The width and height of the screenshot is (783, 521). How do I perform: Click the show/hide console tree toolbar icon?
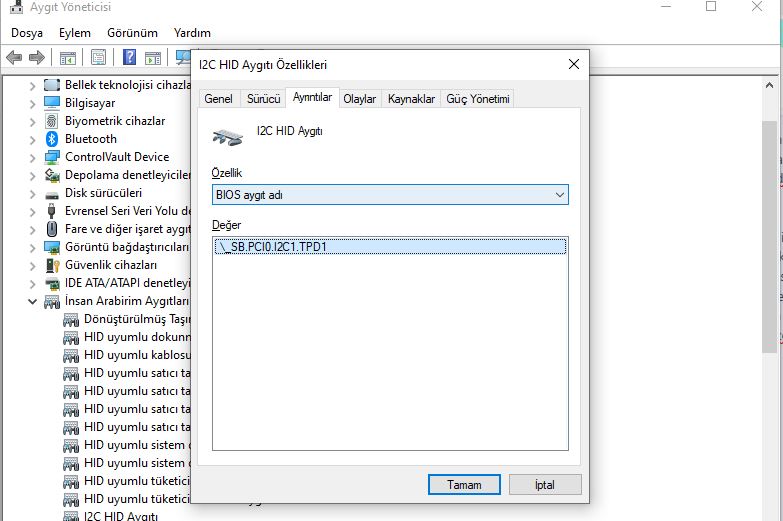point(68,58)
